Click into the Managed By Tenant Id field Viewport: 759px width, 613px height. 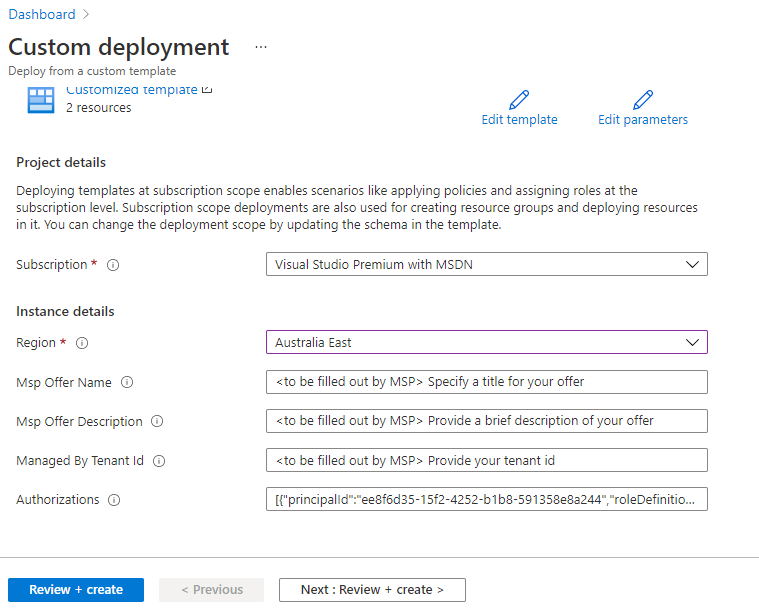tap(486, 460)
